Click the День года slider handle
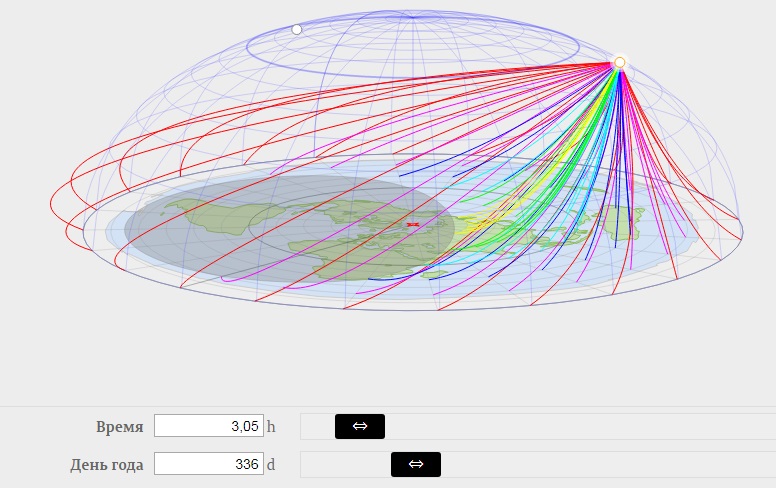Image resolution: width=776 pixels, height=488 pixels. tap(416, 464)
